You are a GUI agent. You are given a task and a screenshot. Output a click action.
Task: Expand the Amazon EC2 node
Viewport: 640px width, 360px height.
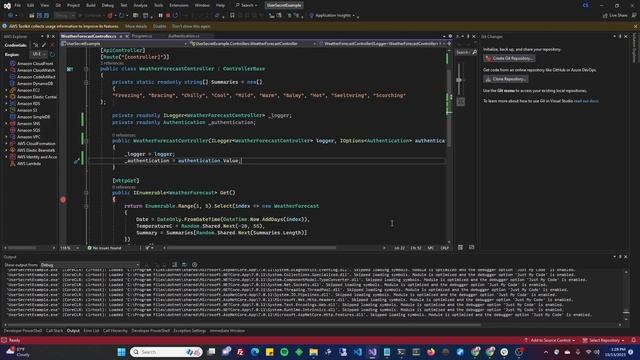pyautogui.click(x=6, y=90)
